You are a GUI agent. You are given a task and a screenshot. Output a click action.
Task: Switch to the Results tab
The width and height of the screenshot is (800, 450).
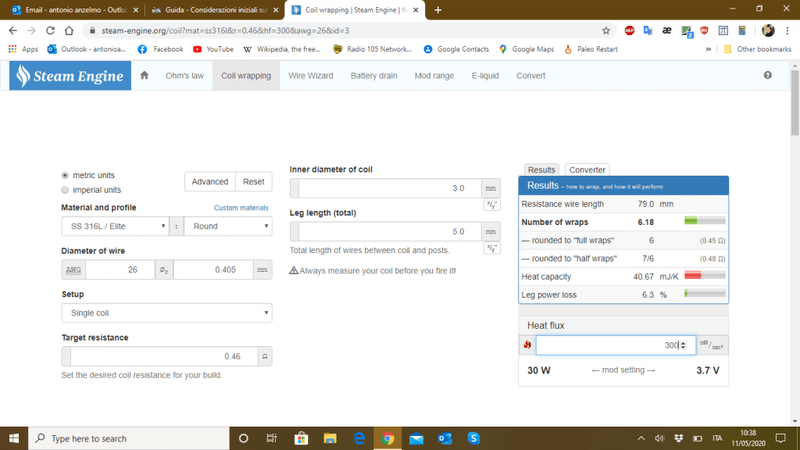coord(541,170)
